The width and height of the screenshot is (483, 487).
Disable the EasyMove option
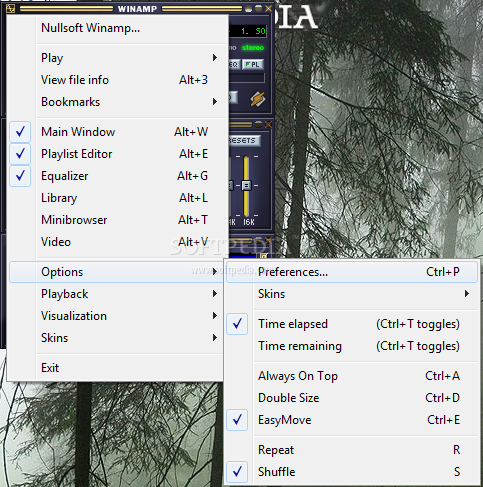coord(352,420)
